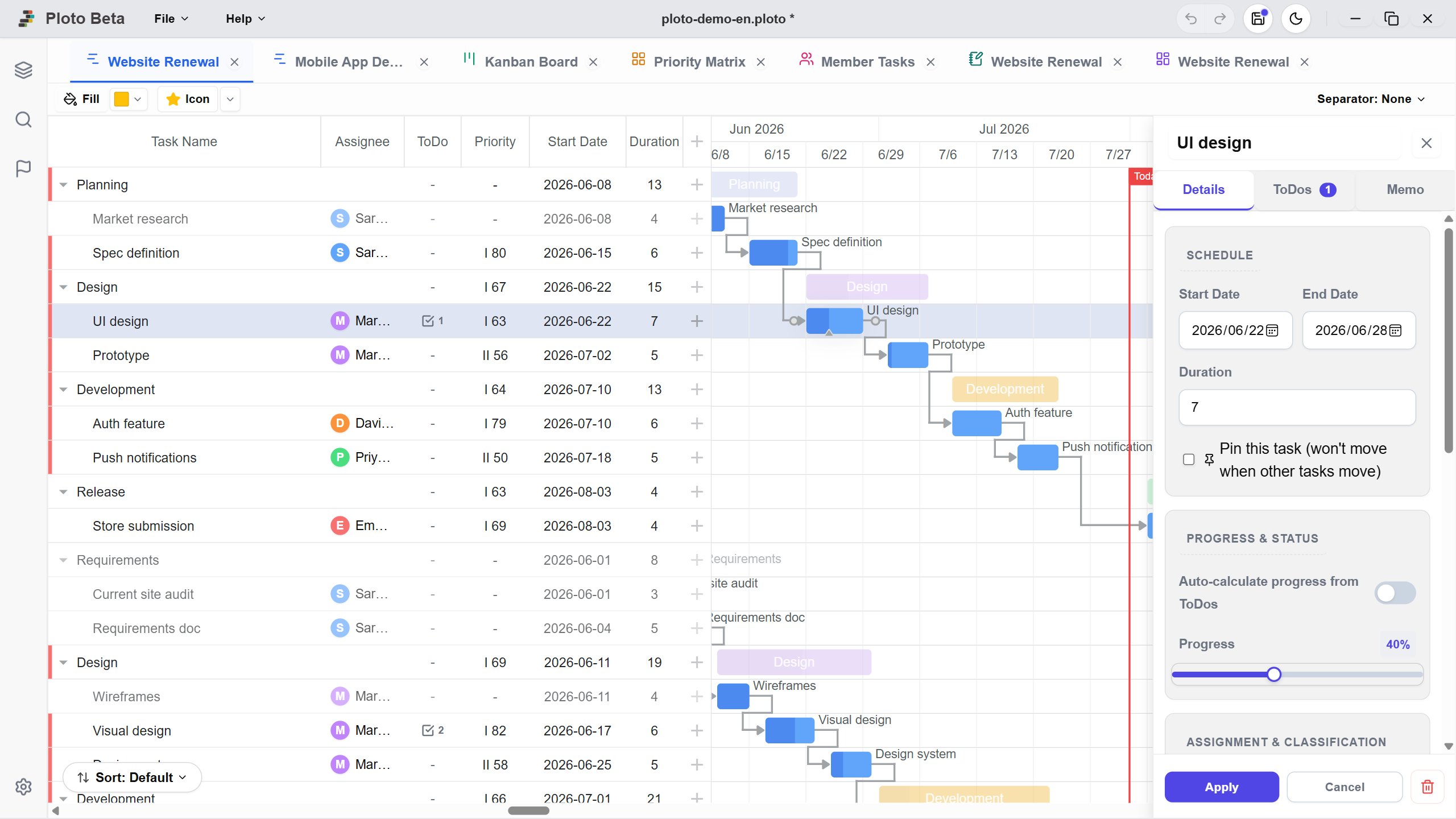Click the star Icon button
The width and height of the screenshot is (1456, 819).
pos(188,99)
